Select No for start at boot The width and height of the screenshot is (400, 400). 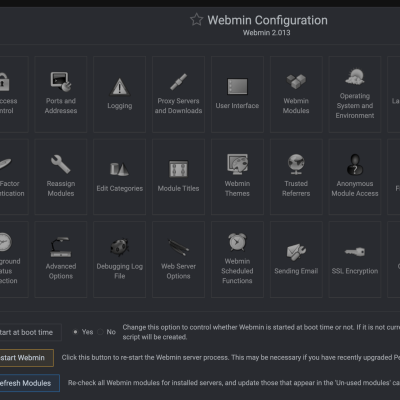pyautogui.click(x=100, y=332)
